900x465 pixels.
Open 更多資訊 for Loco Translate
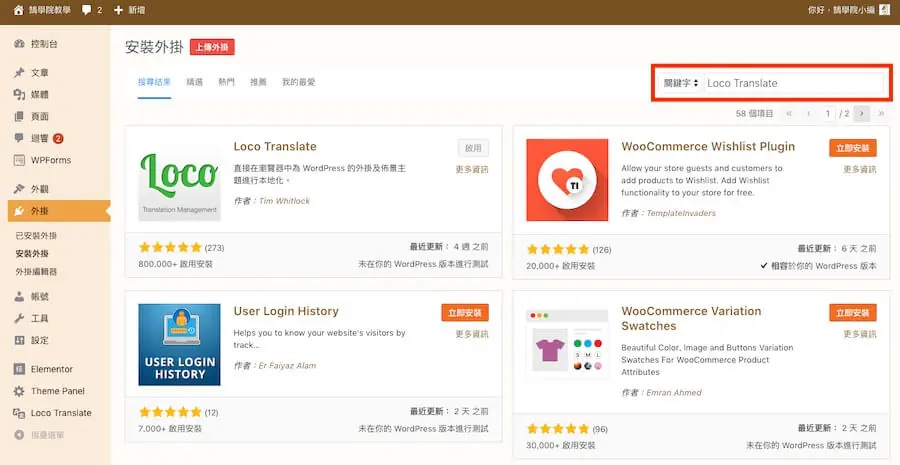pyautogui.click(x=472, y=169)
